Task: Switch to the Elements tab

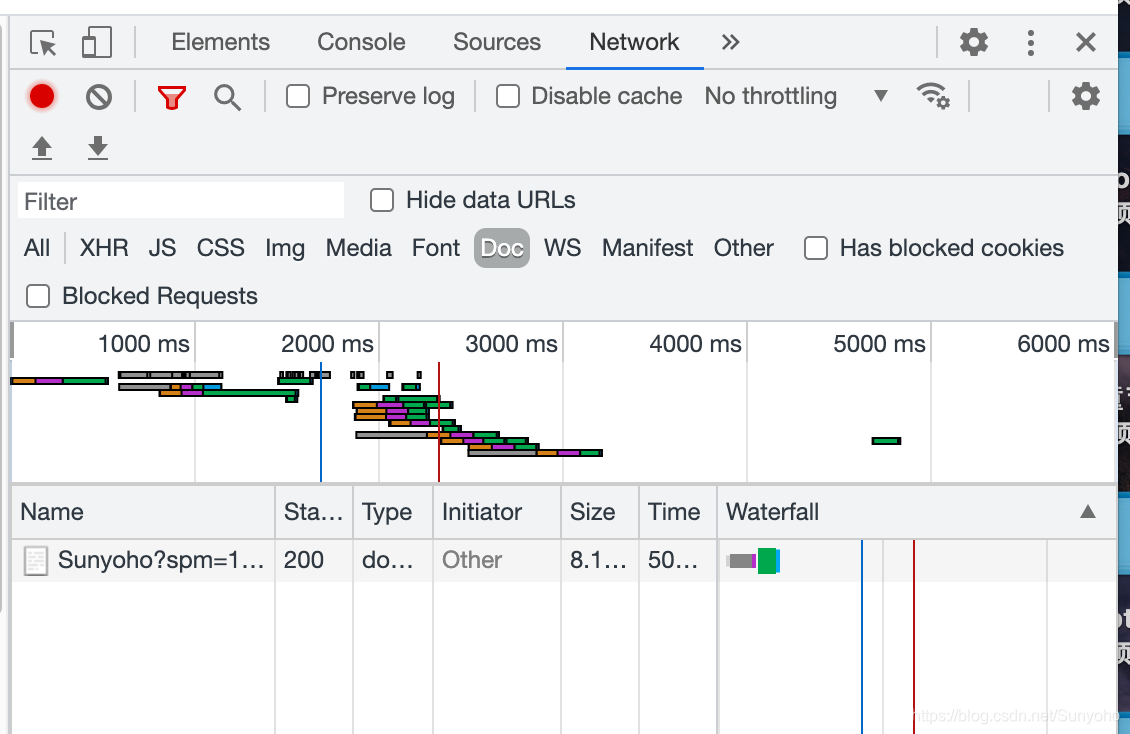Action: point(221,42)
